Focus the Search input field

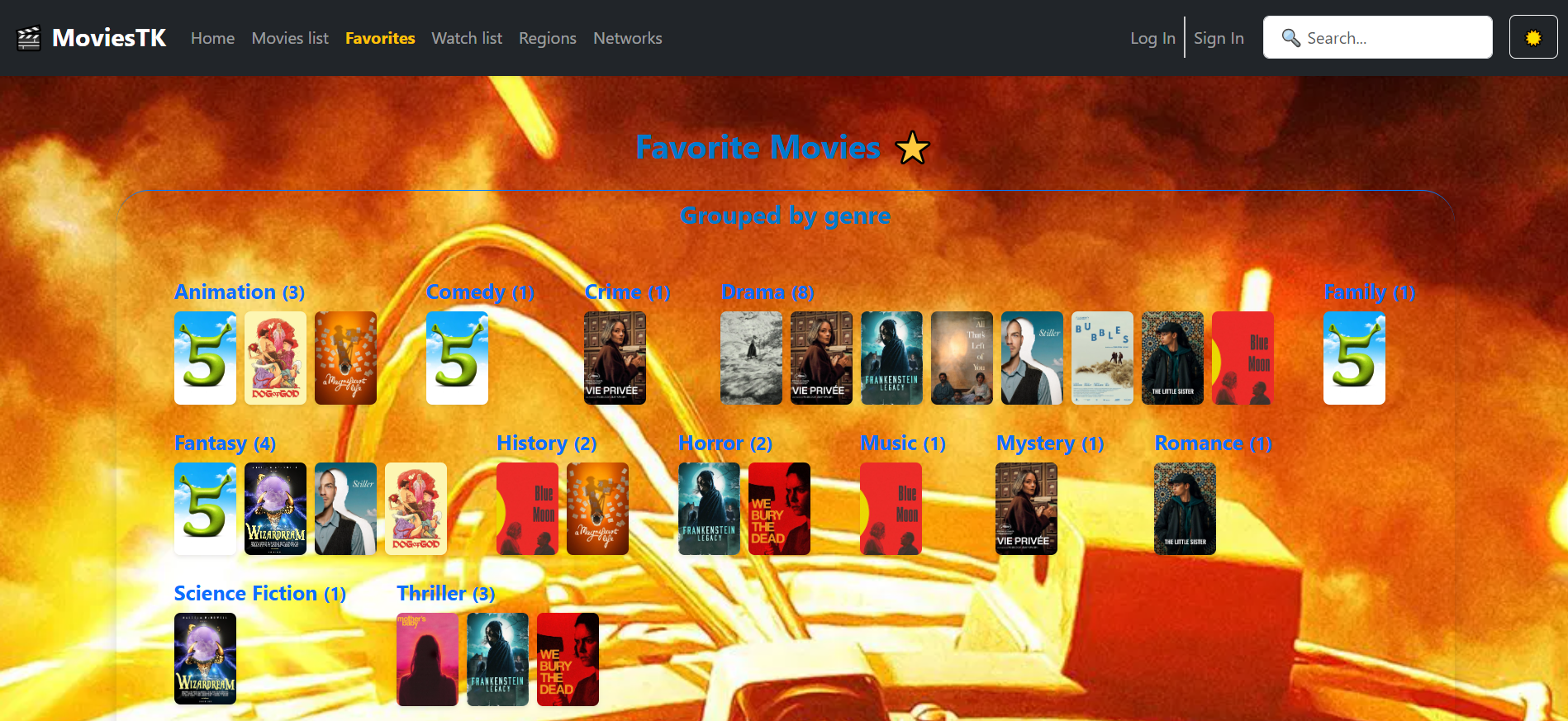pyautogui.click(x=1377, y=37)
